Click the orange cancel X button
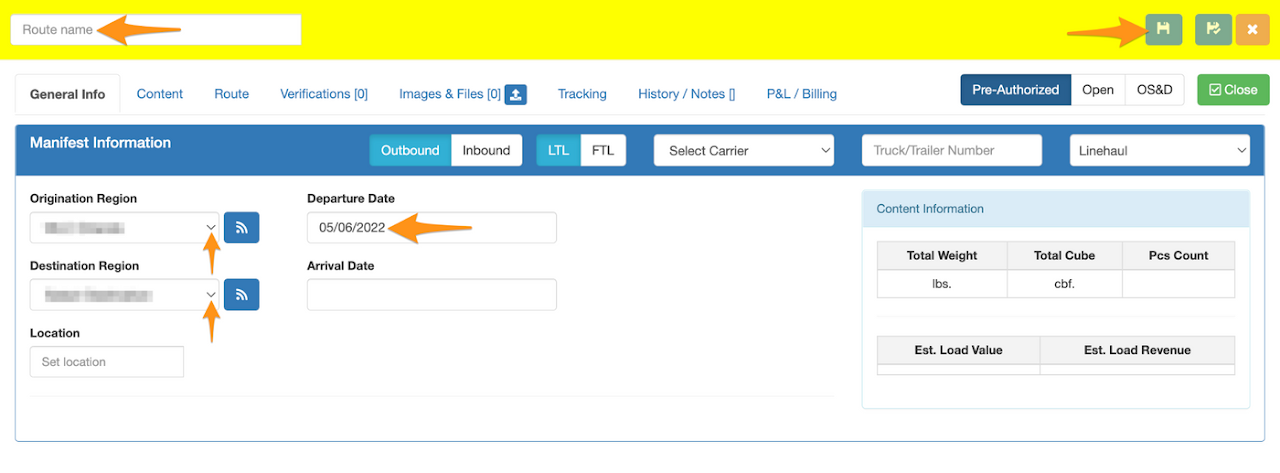Image resolution: width=1280 pixels, height=473 pixels. click(1252, 29)
